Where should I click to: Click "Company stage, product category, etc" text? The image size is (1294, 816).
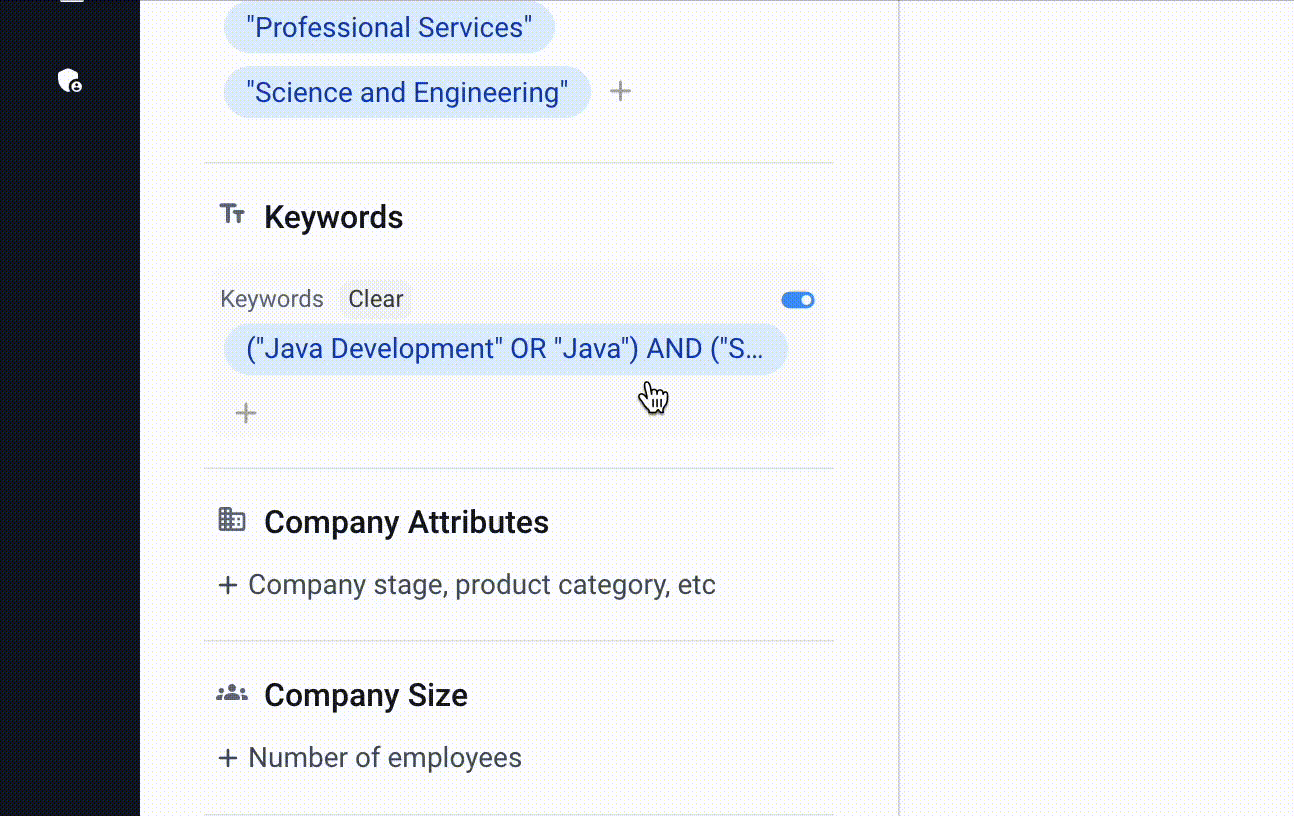point(482,585)
